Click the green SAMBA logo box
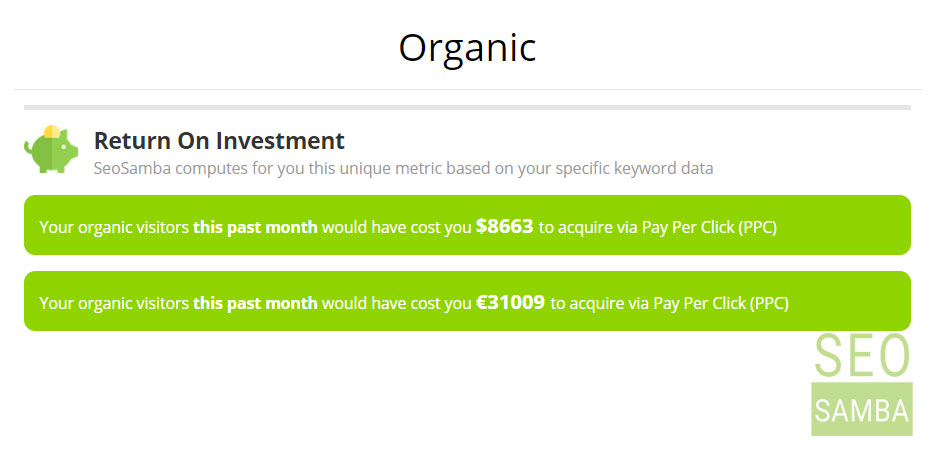Image resolution: width=935 pixels, height=458 pixels. [862, 409]
